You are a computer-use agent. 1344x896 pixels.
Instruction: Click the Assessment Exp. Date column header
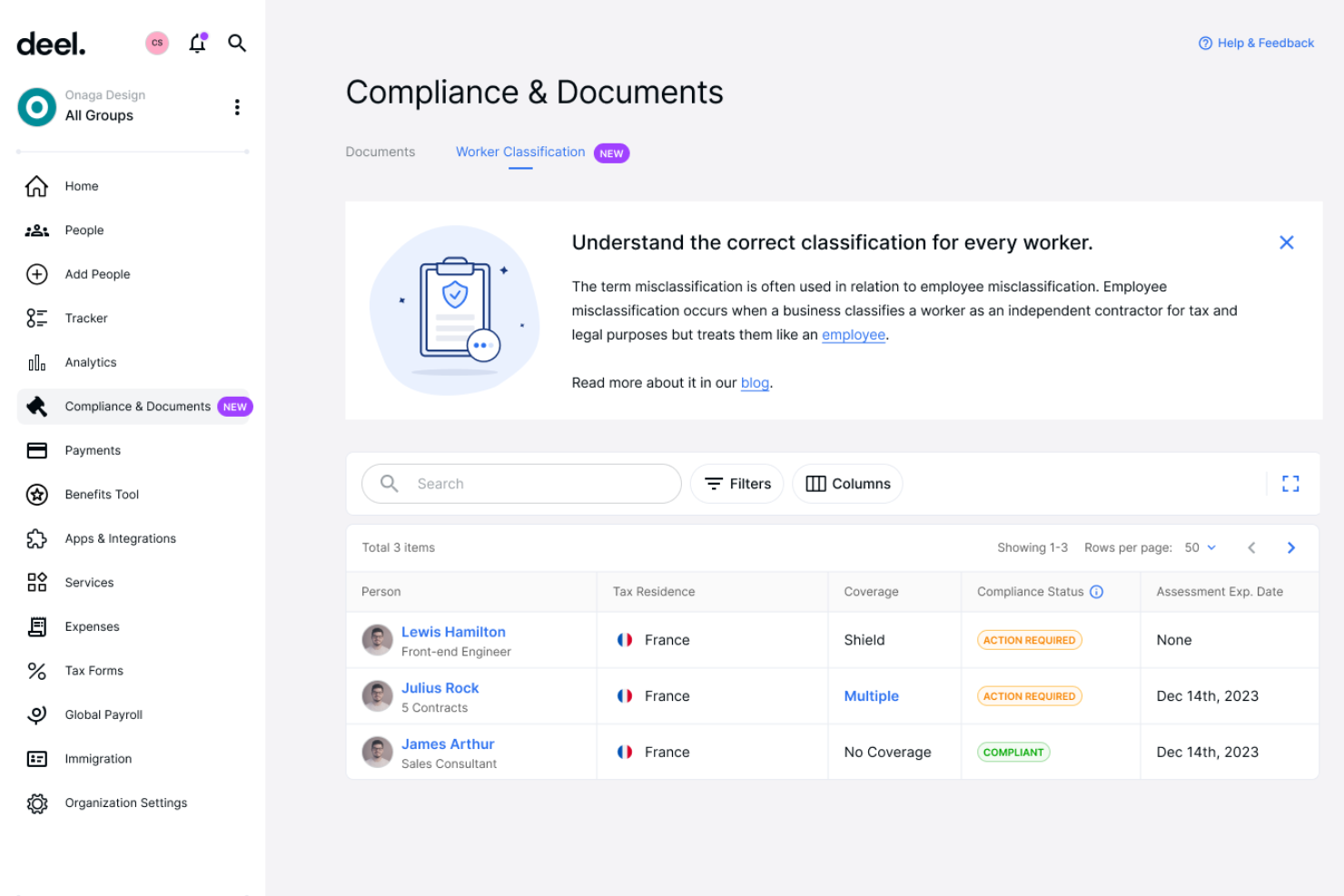pos(1220,592)
